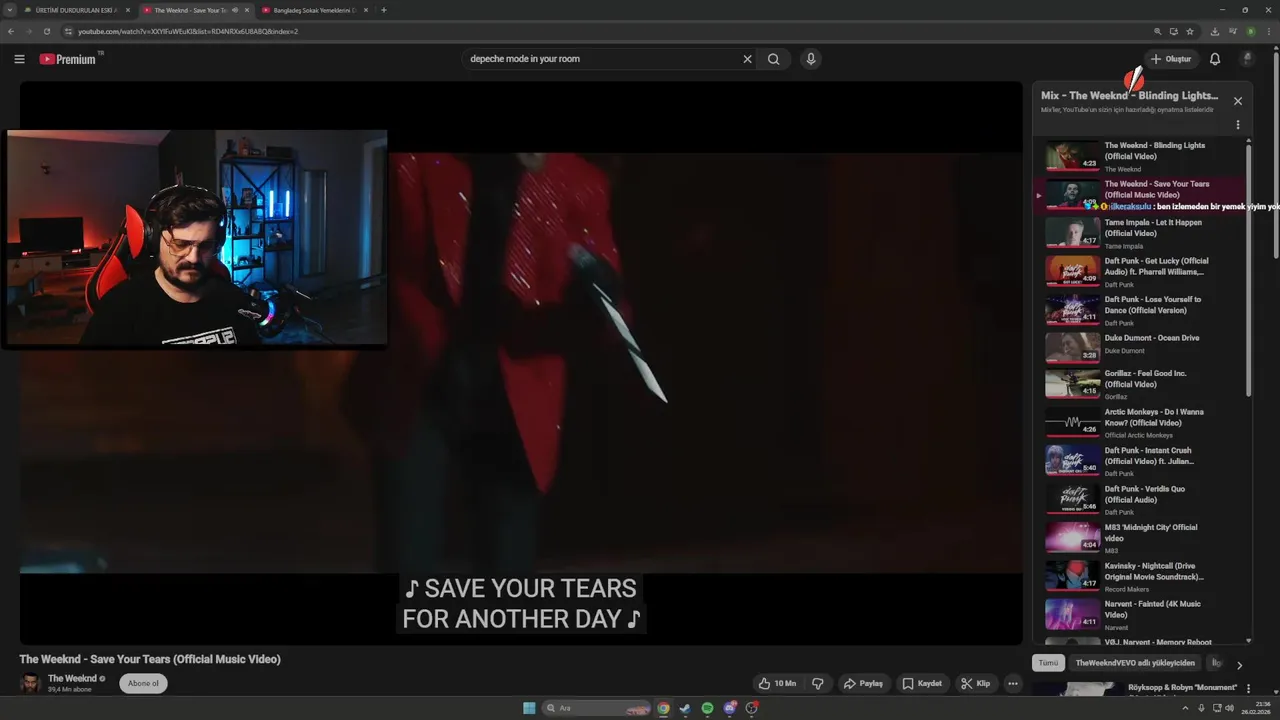The image size is (1280, 720).
Task: Play Daft Punk - Lose Yourself to Dance
Action: point(1139,310)
